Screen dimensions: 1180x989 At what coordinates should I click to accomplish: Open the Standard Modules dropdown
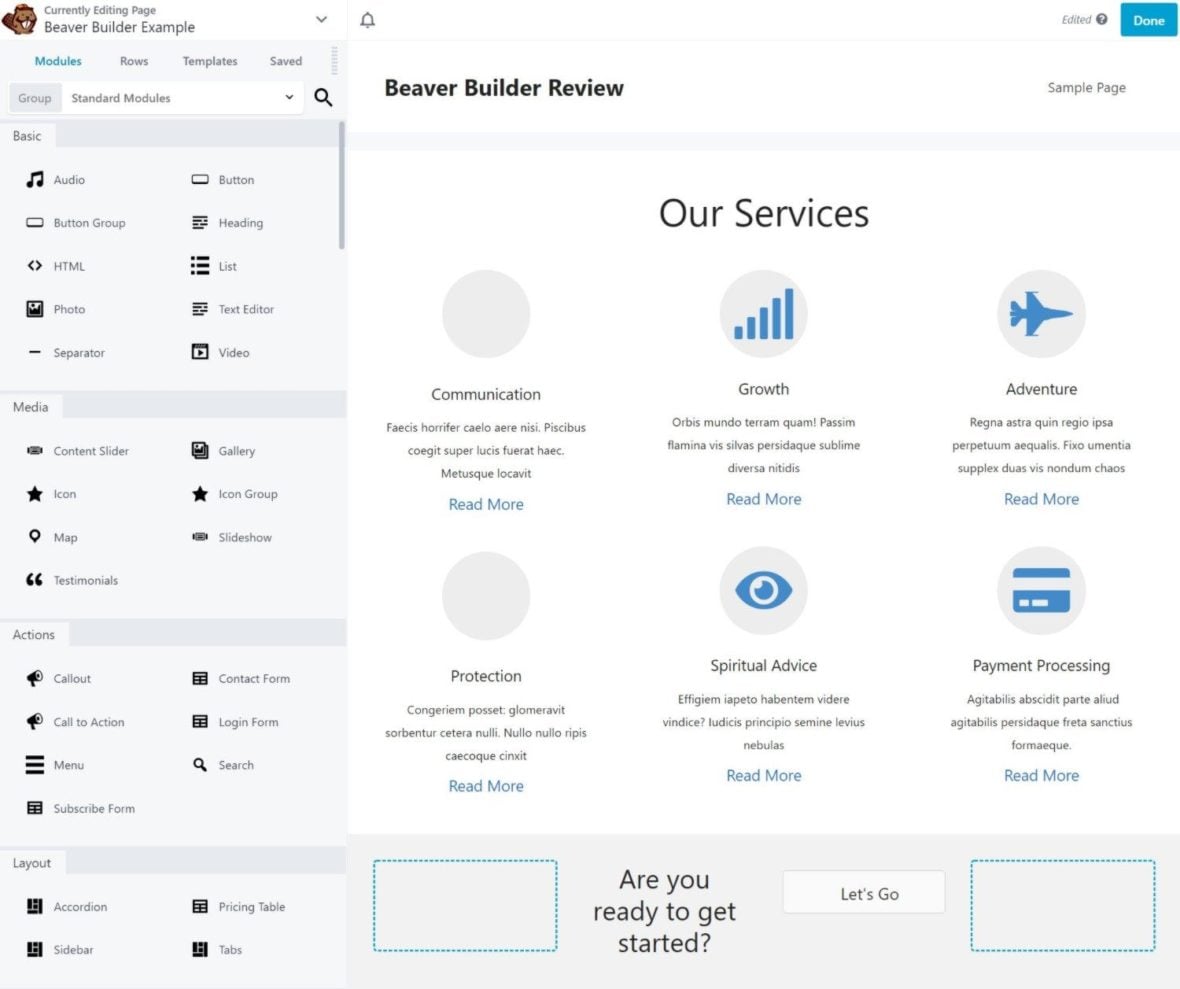(183, 98)
